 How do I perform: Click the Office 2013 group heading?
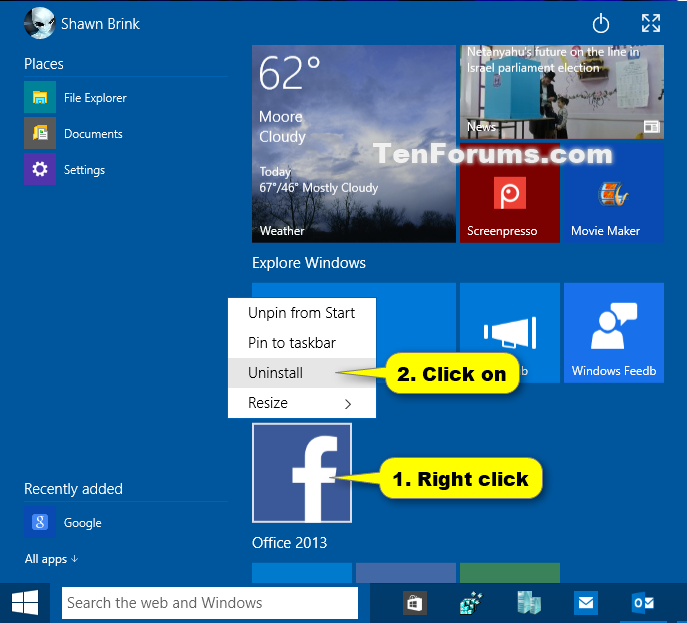290,543
